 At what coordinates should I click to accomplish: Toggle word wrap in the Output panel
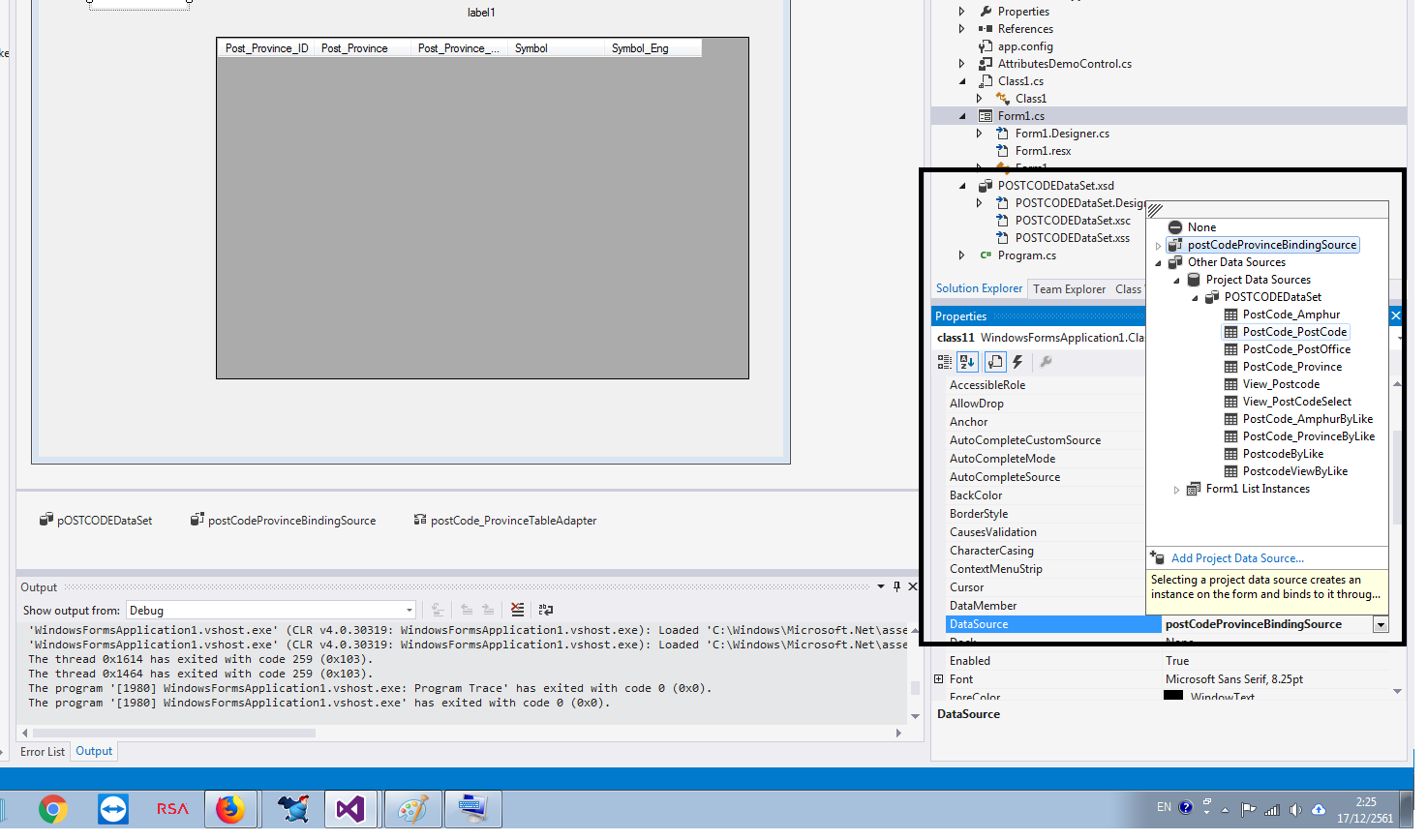[x=546, y=610]
